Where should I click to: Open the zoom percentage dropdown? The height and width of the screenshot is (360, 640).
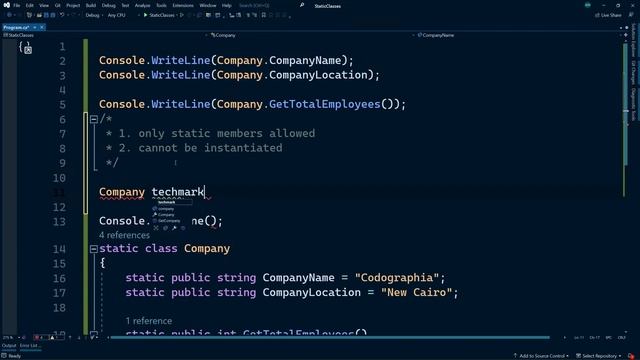11,338
